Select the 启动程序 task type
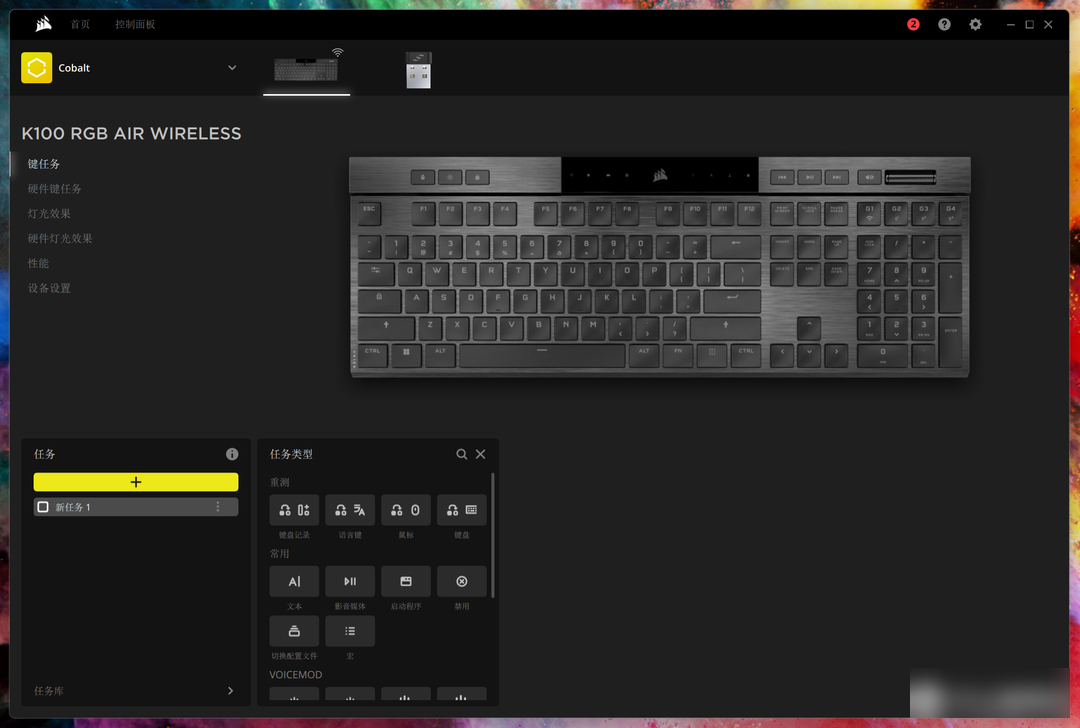 point(406,581)
